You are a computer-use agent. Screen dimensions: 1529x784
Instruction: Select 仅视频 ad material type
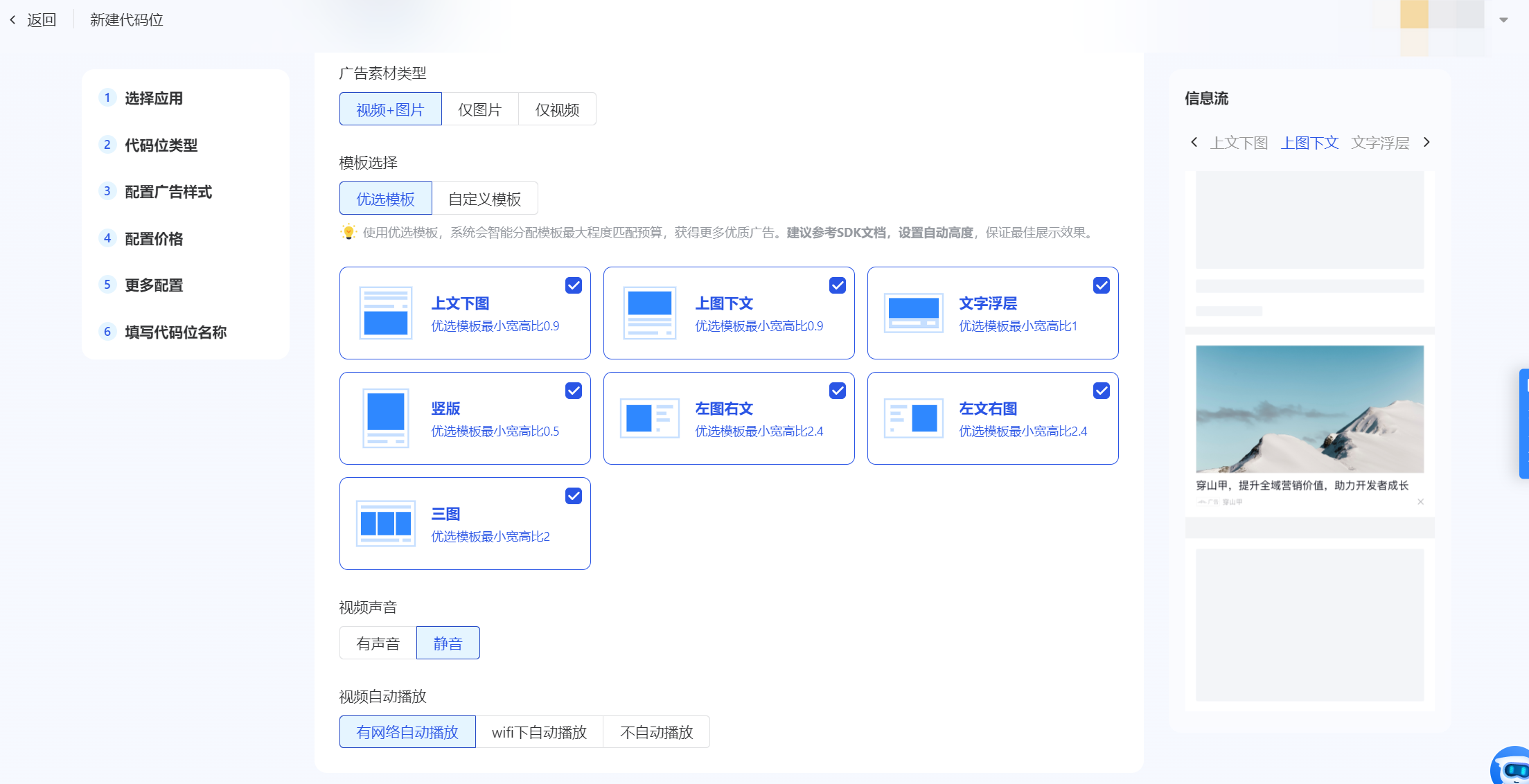point(557,109)
